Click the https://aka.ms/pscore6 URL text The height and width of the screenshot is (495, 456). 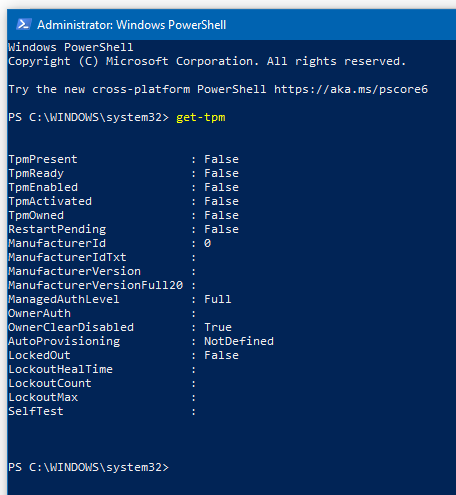(351, 89)
